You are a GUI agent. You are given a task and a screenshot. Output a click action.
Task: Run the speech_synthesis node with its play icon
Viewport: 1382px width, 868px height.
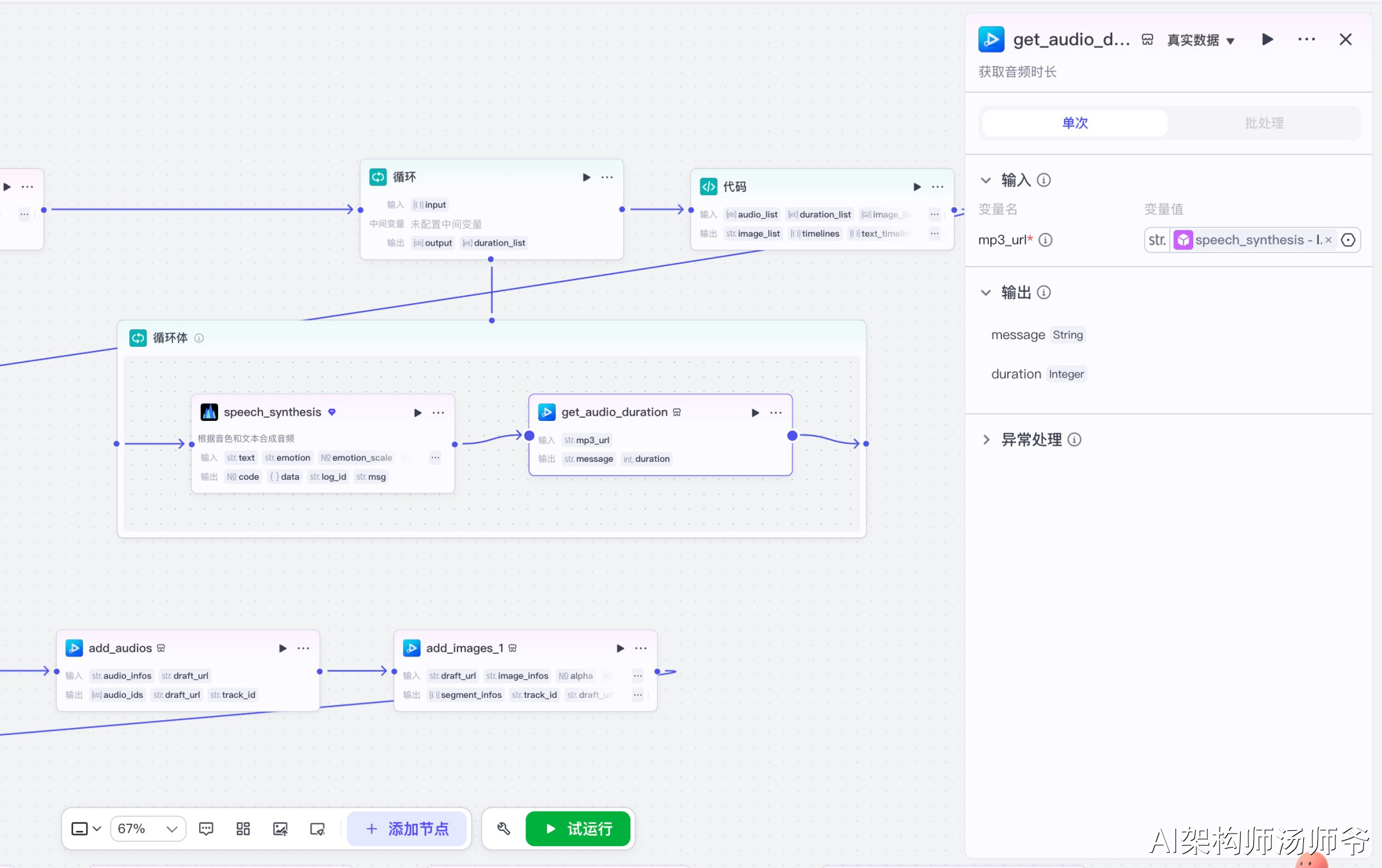(418, 413)
